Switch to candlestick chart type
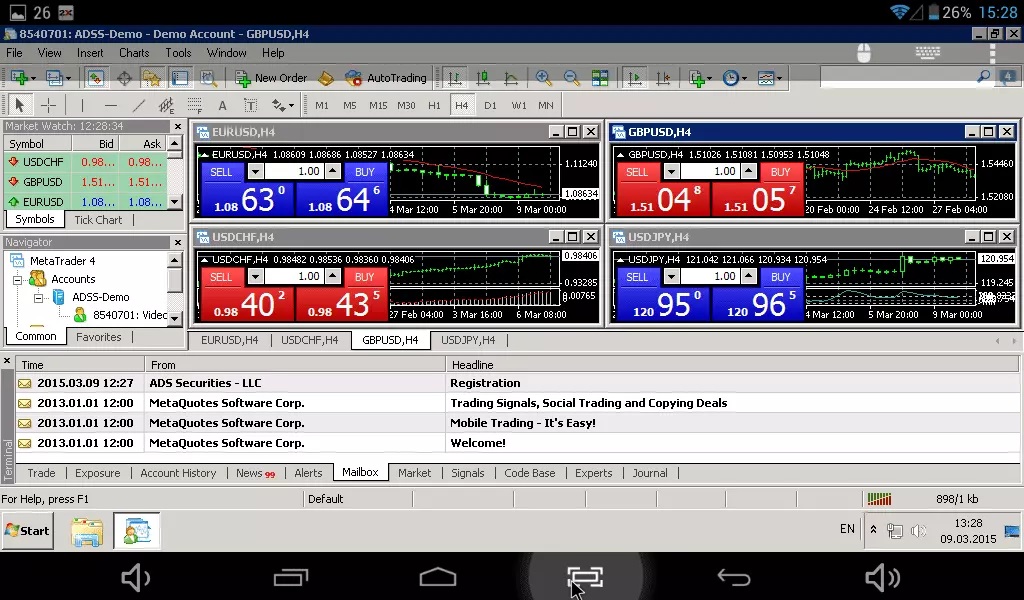This screenshot has height=600, width=1024. coord(483,78)
